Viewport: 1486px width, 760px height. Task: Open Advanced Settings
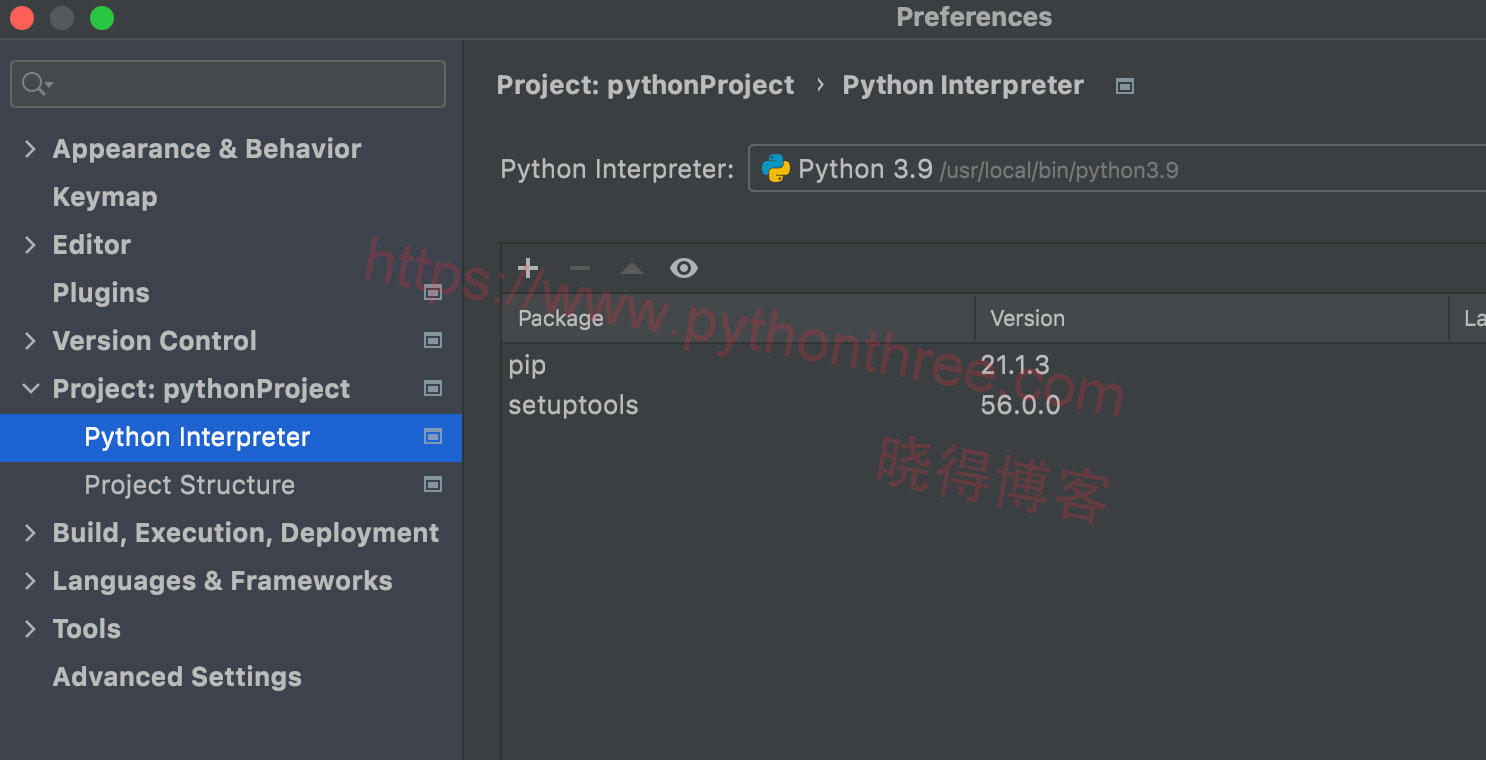[177, 677]
